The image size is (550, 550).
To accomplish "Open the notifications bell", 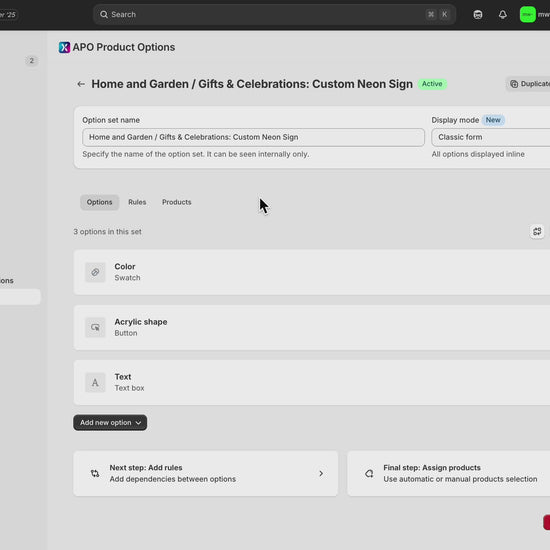I will 503,14.
